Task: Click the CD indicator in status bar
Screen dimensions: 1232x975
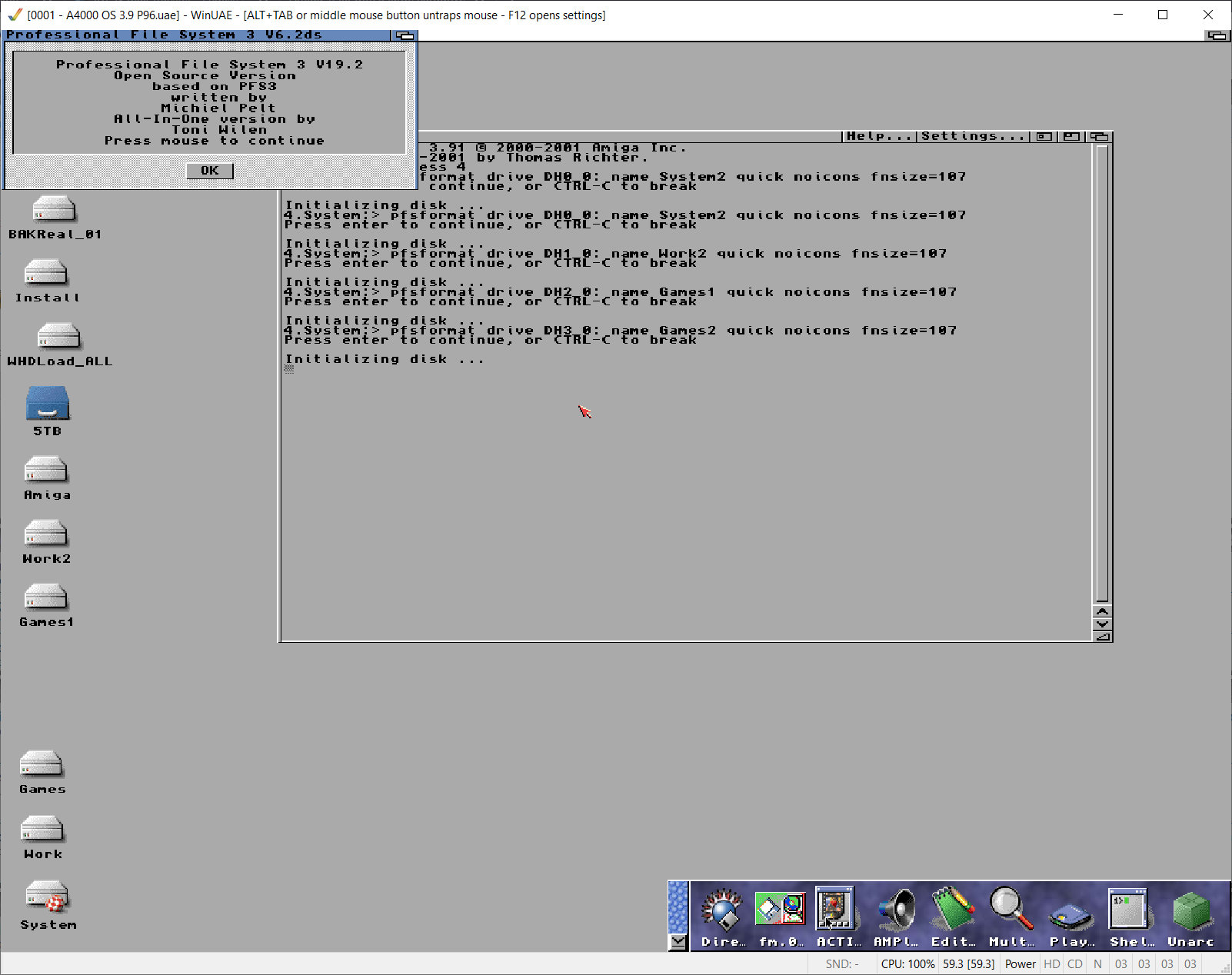Action: coord(1075,963)
